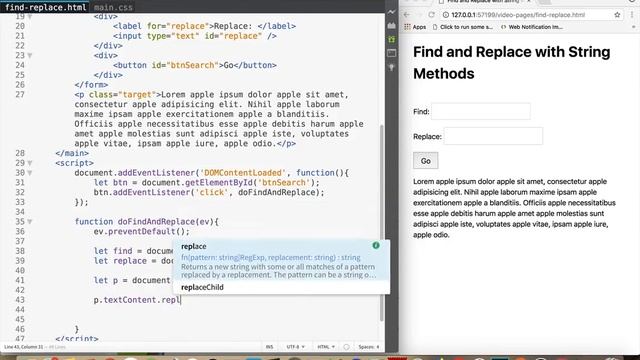The width and height of the screenshot is (640, 360).
Task: Click the 'Find and Replace with String Methods' heading
Action: tap(511, 63)
